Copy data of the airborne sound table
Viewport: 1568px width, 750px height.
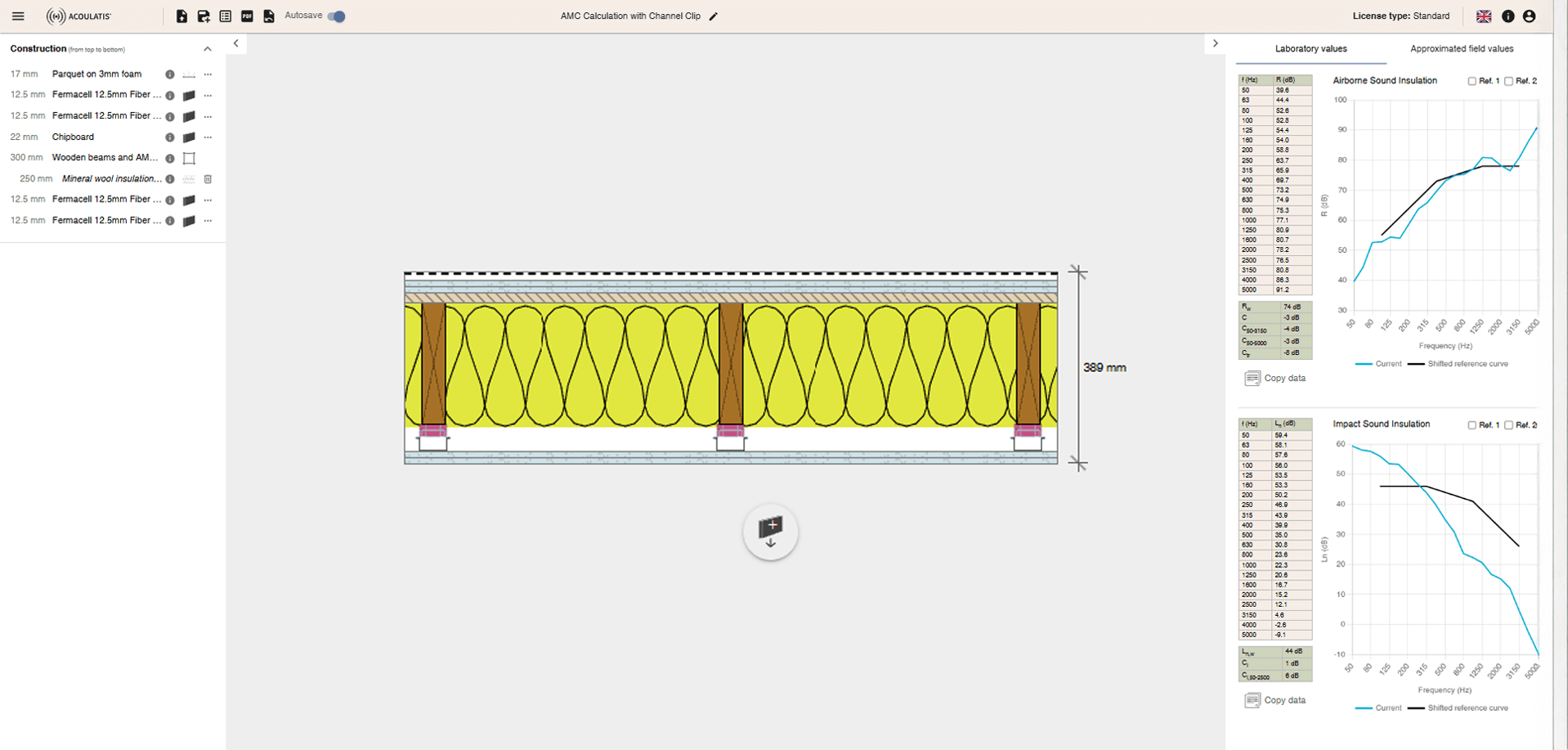pos(1275,378)
